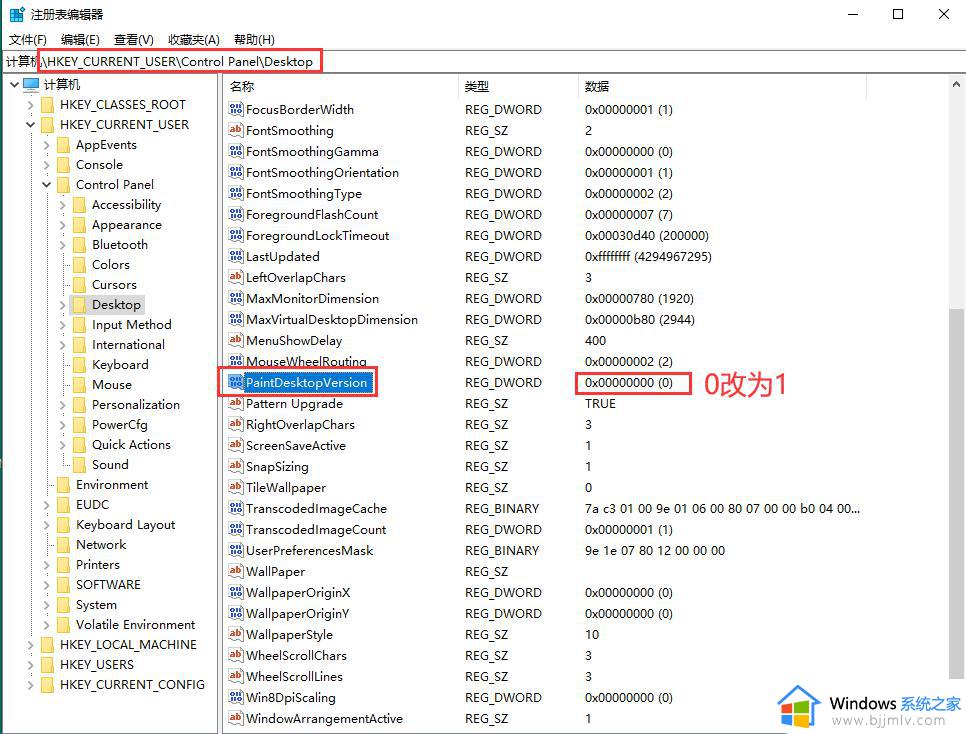Viewport: 966px width, 734px height.
Task: Open the 查看(V) menu
Action: [x=134, y=39]
